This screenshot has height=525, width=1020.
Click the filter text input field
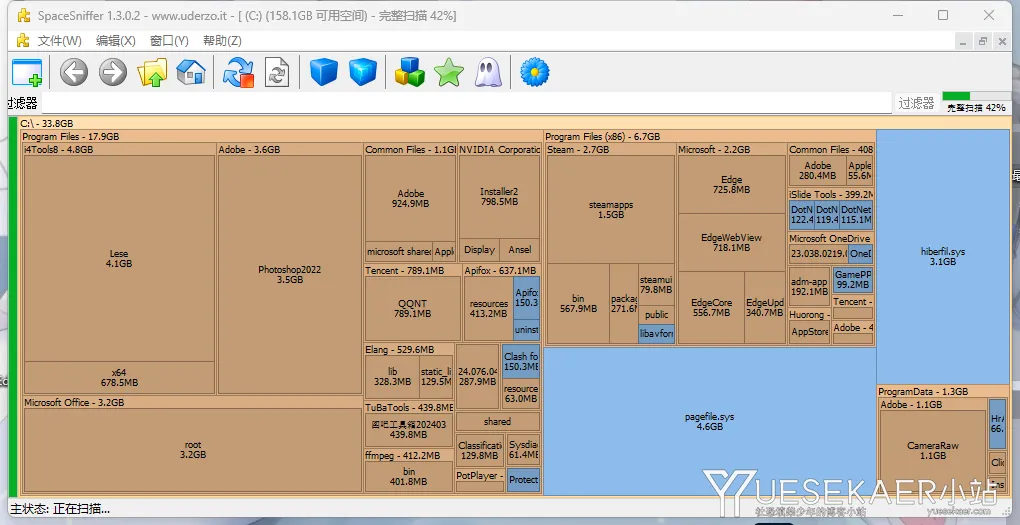pos(466,103)
